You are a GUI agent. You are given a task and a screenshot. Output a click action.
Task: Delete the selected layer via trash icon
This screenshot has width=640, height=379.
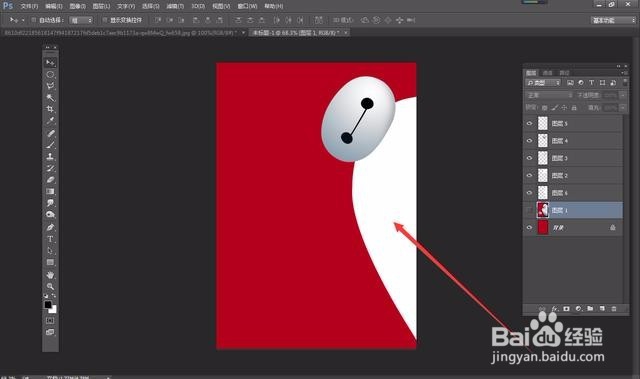point(613,309)
